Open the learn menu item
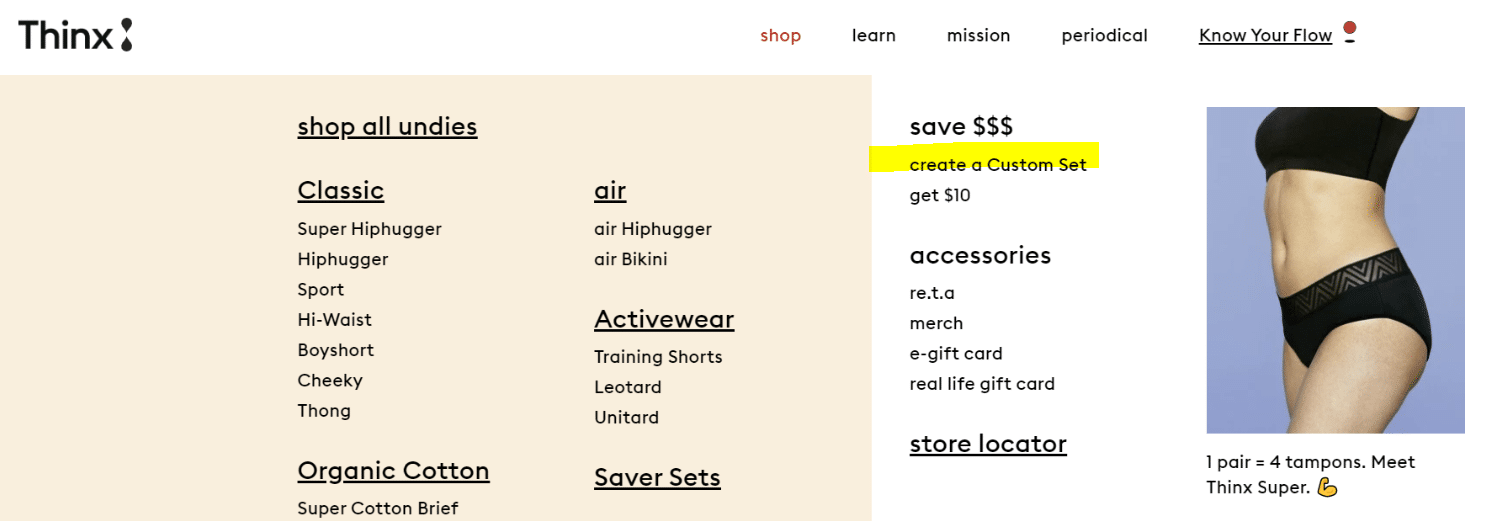Screen dimensions: 1500x521 [873, 36]
